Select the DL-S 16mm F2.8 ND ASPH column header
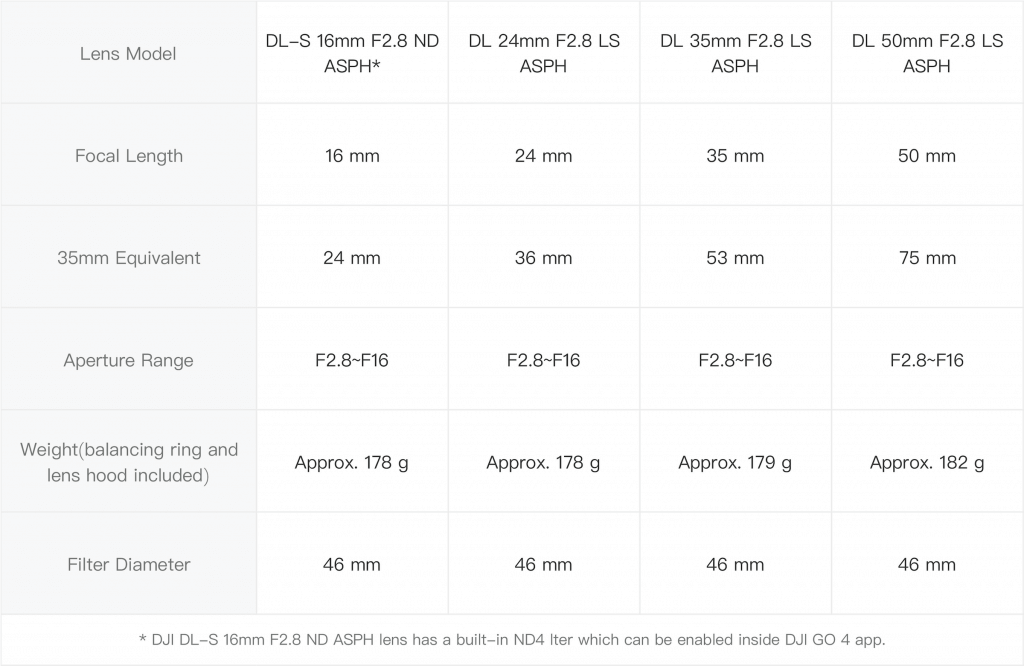Image resolution: width=1024 pixels, height=666 pixels. click(352, 54)
